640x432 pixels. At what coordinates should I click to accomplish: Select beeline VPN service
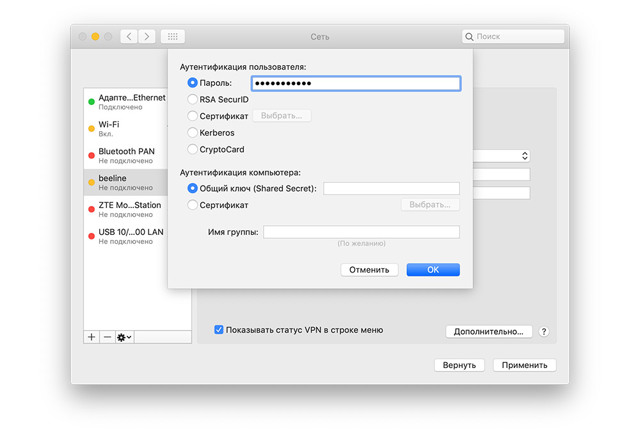click(126, 183)
